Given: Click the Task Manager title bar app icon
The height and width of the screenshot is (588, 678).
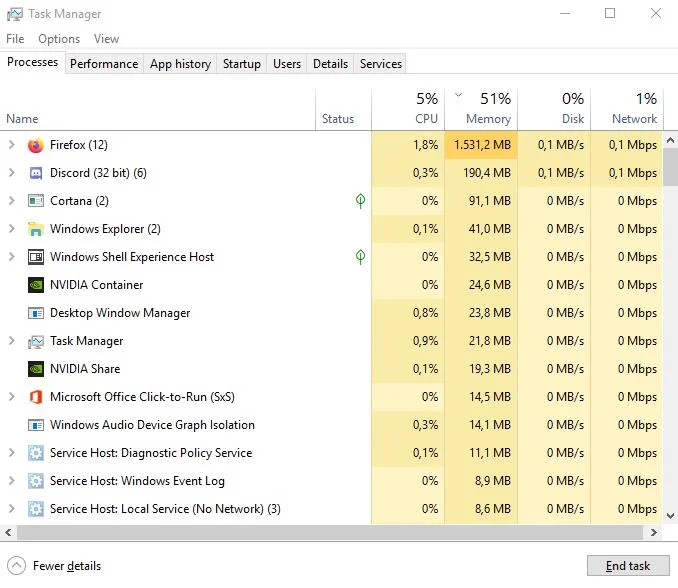Looking at the screenshot, I should coord(15,14).
